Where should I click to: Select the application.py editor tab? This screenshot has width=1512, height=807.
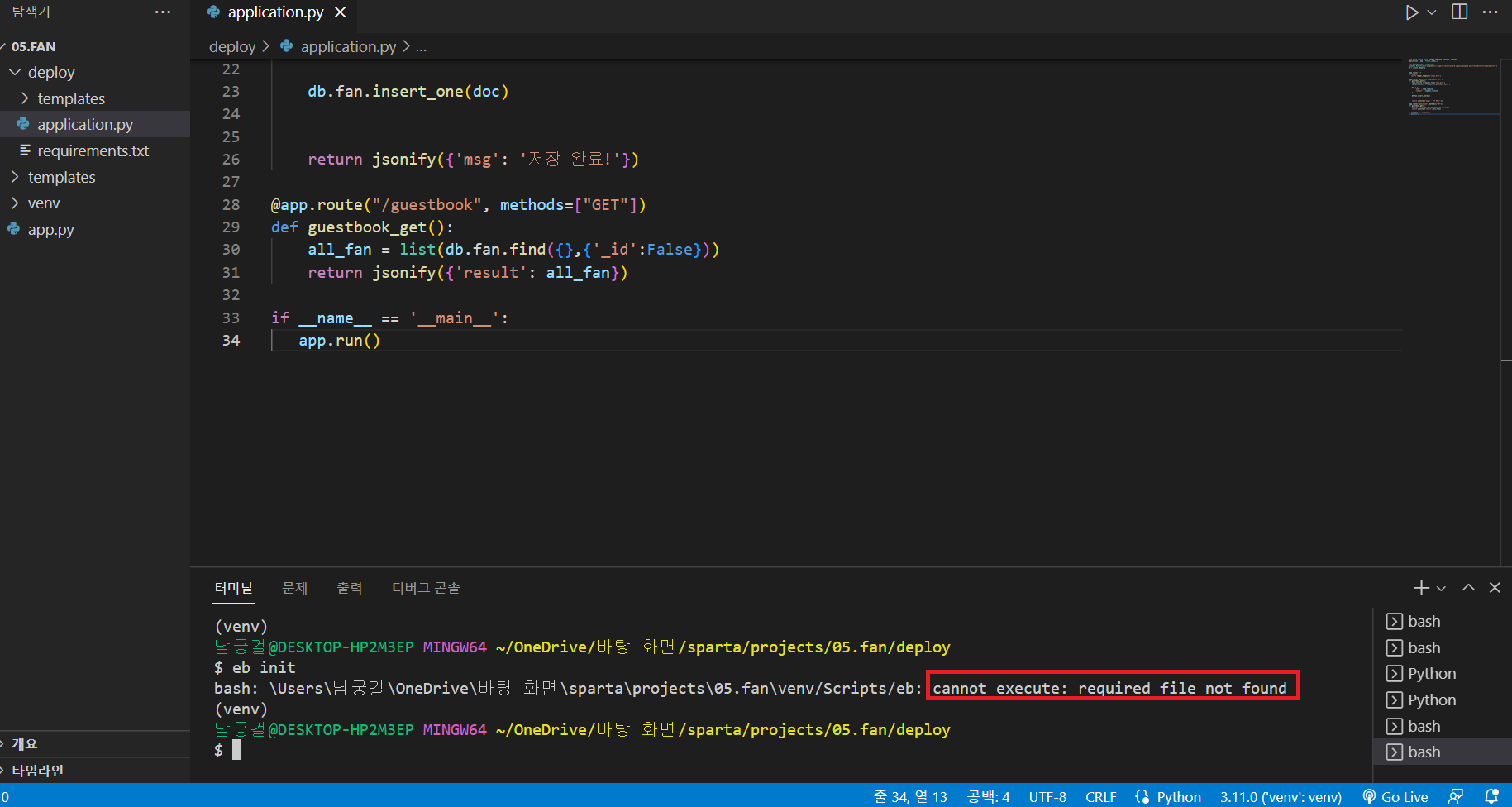click(x=276, y=12)
